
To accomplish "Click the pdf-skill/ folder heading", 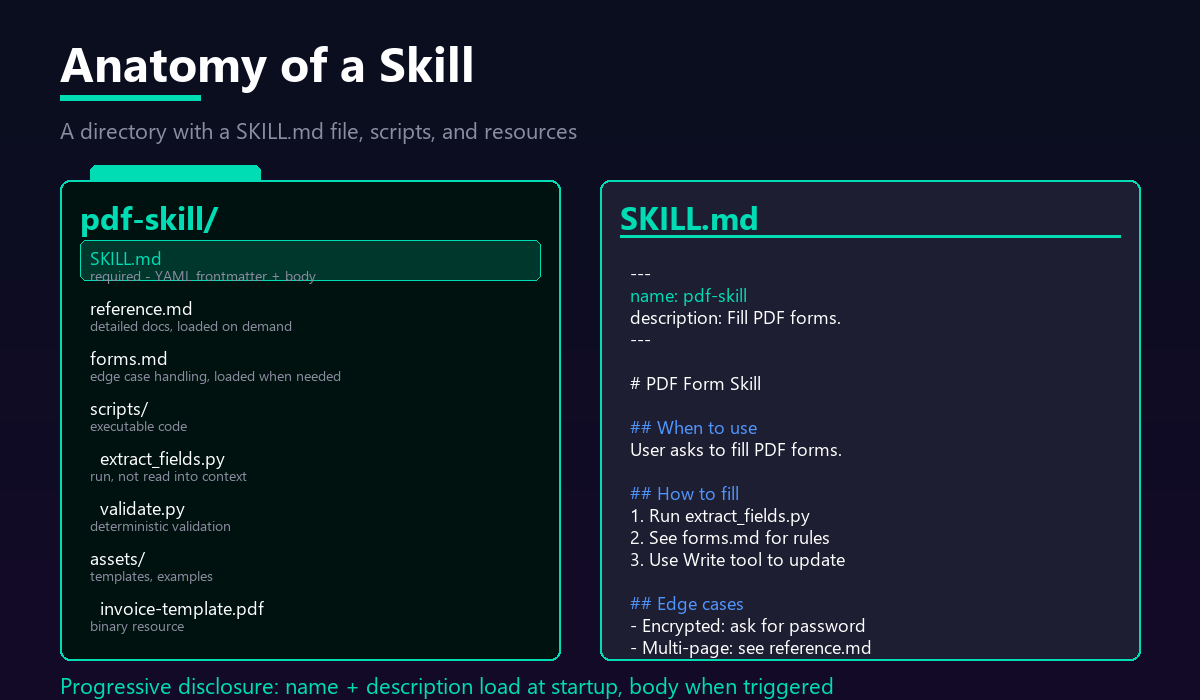I will 149,220.
